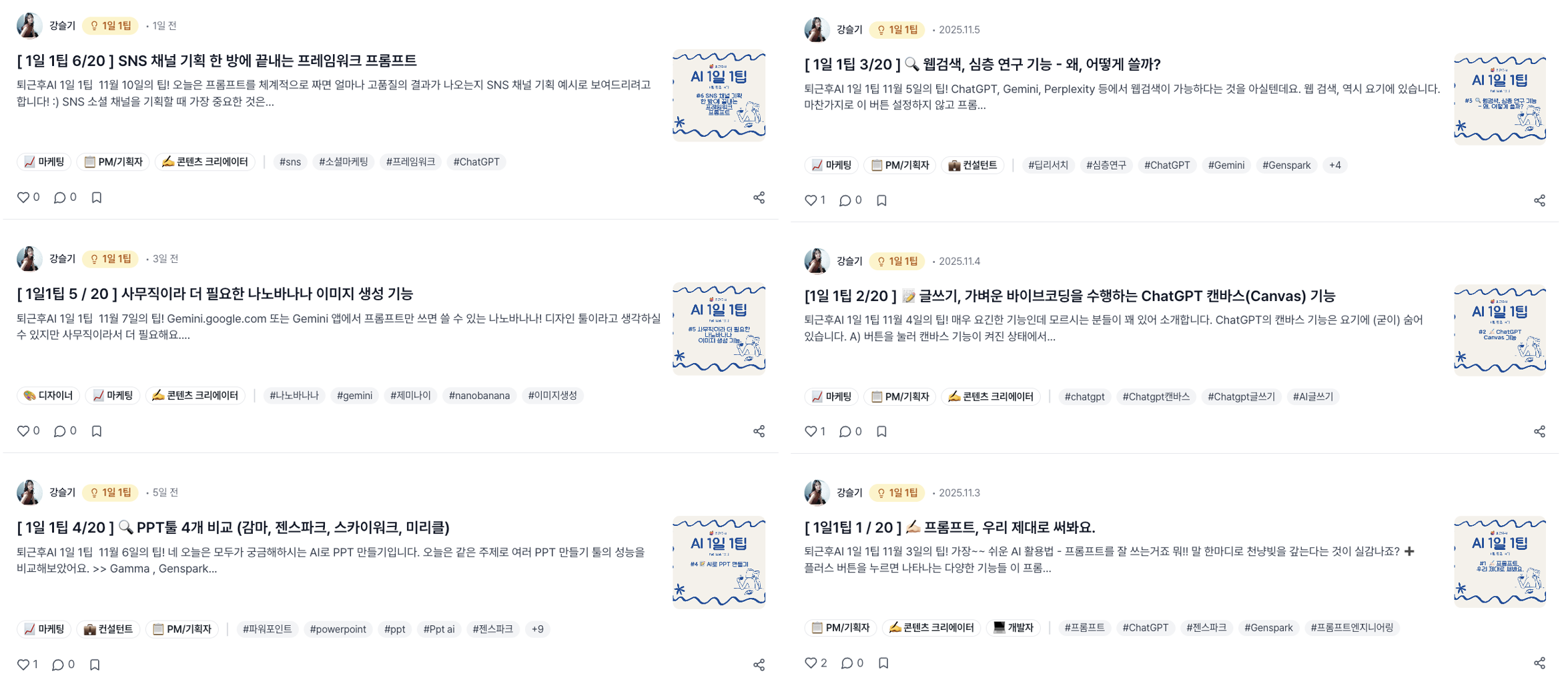Open the 1일 1팁 badge on the 2025.11.3 post

point(897,493)
